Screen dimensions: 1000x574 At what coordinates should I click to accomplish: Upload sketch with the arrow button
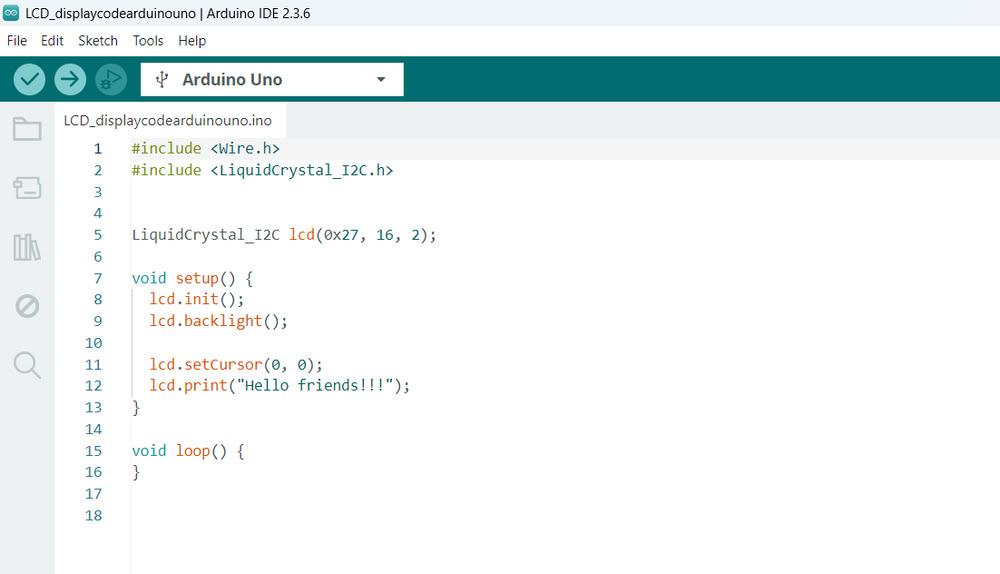point(70,80)
